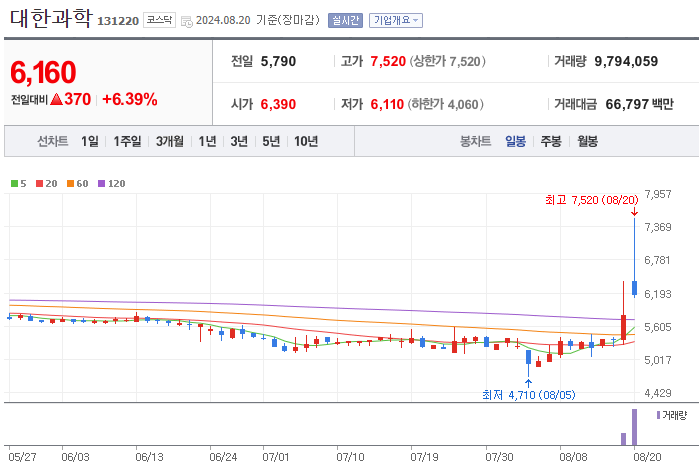
Task: Switch to 주봉 weekly candle chart
Action: (551, 141)
